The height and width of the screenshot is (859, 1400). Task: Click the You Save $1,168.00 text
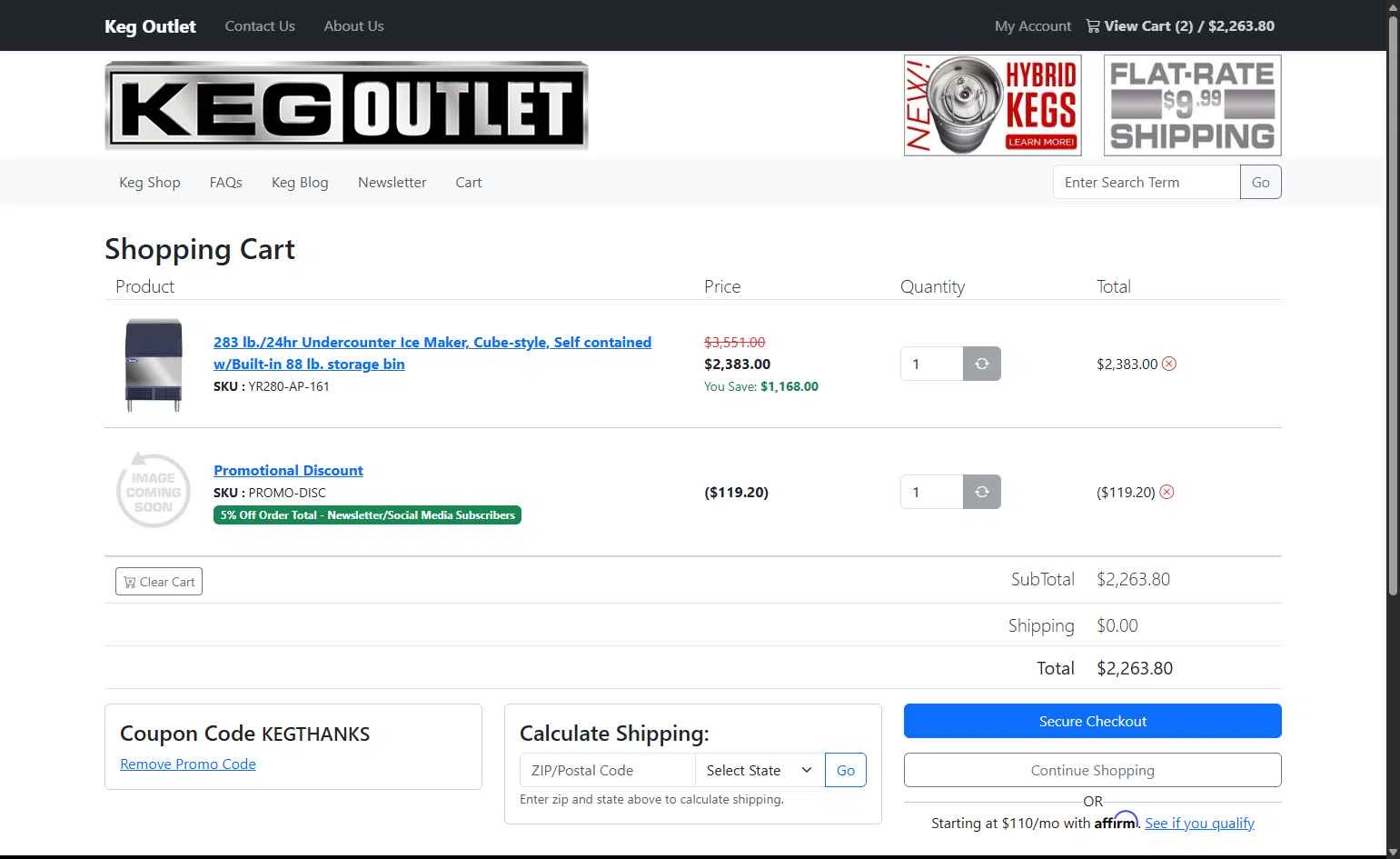point(761,386)
